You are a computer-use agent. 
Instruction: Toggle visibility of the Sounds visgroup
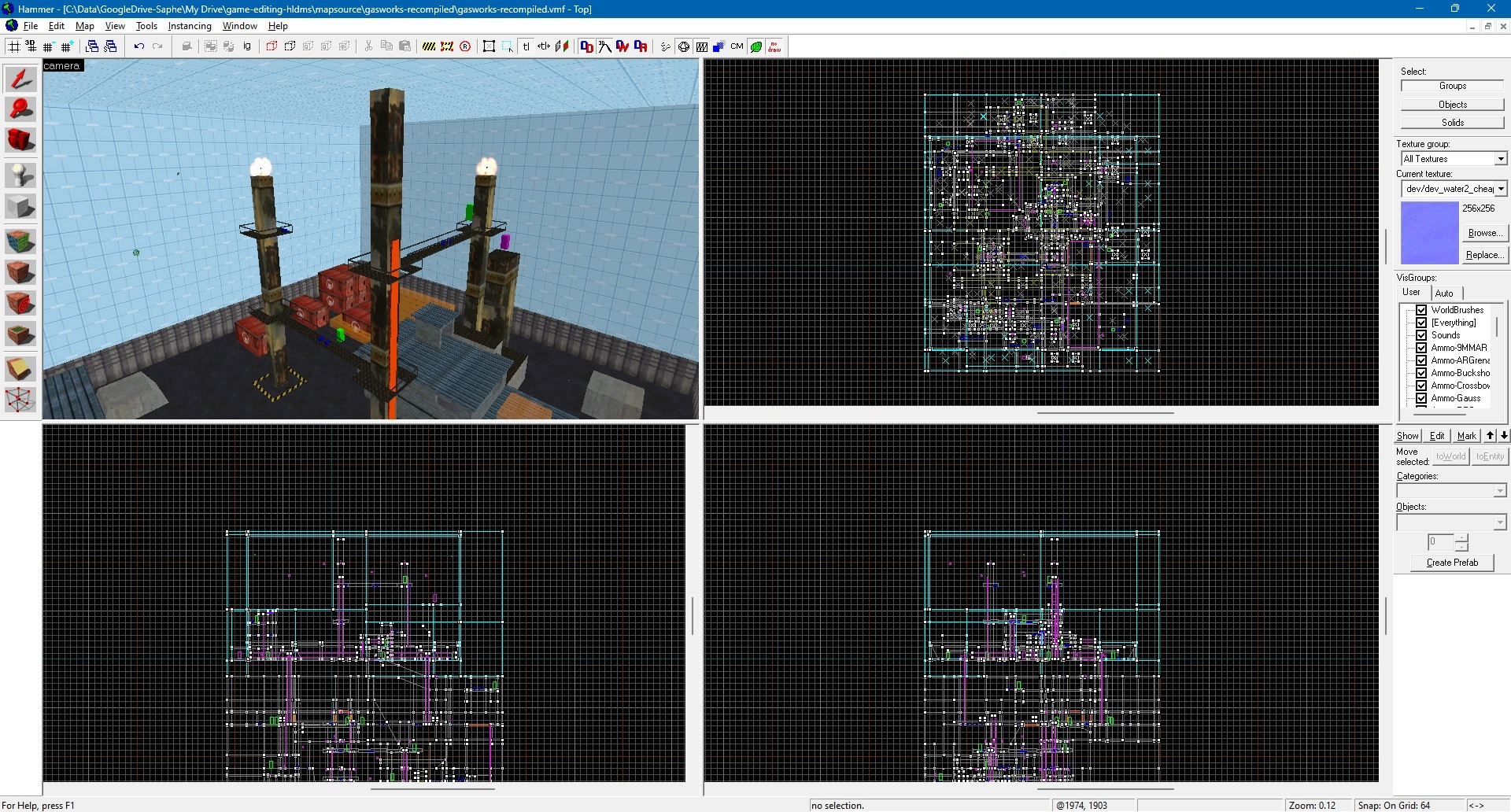(x=1421, y=334)
